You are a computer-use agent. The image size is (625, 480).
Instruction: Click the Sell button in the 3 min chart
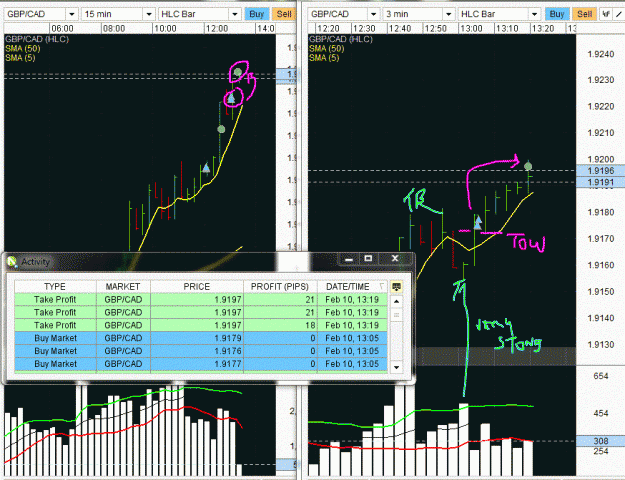(584, 14)
